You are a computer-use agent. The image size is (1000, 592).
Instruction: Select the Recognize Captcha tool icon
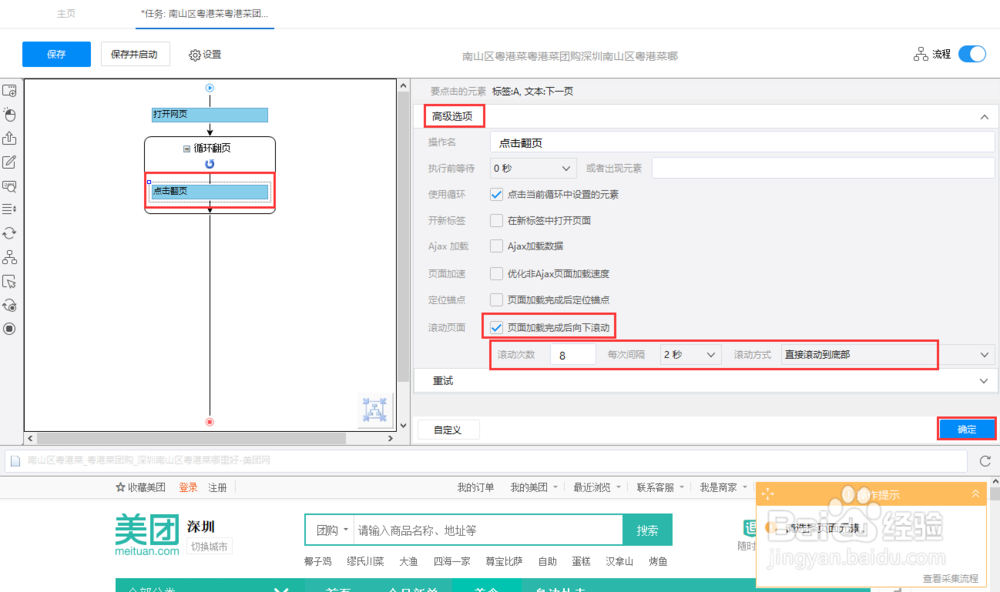pos(9,186)
